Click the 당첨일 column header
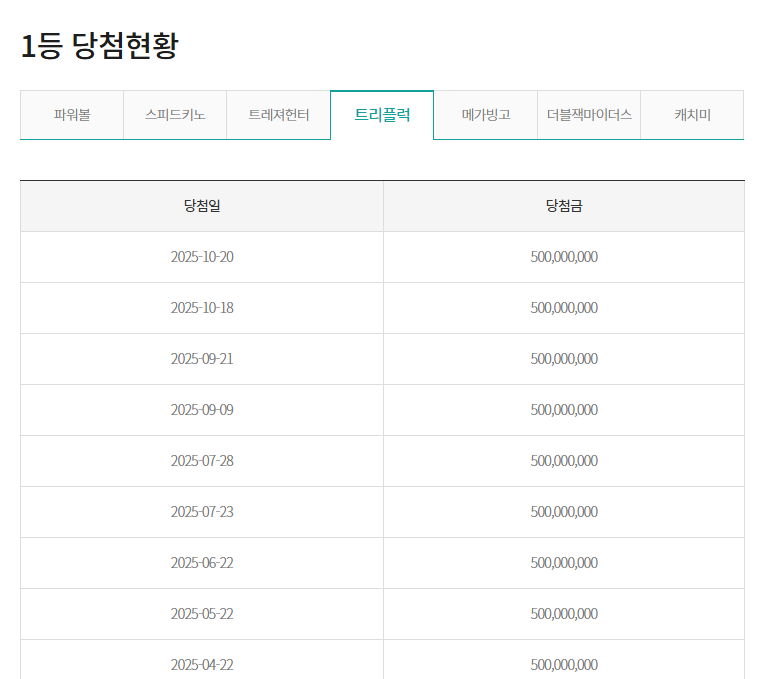This screenshot has height=679, width=767. pyautogui.click(x=202, y=206)
